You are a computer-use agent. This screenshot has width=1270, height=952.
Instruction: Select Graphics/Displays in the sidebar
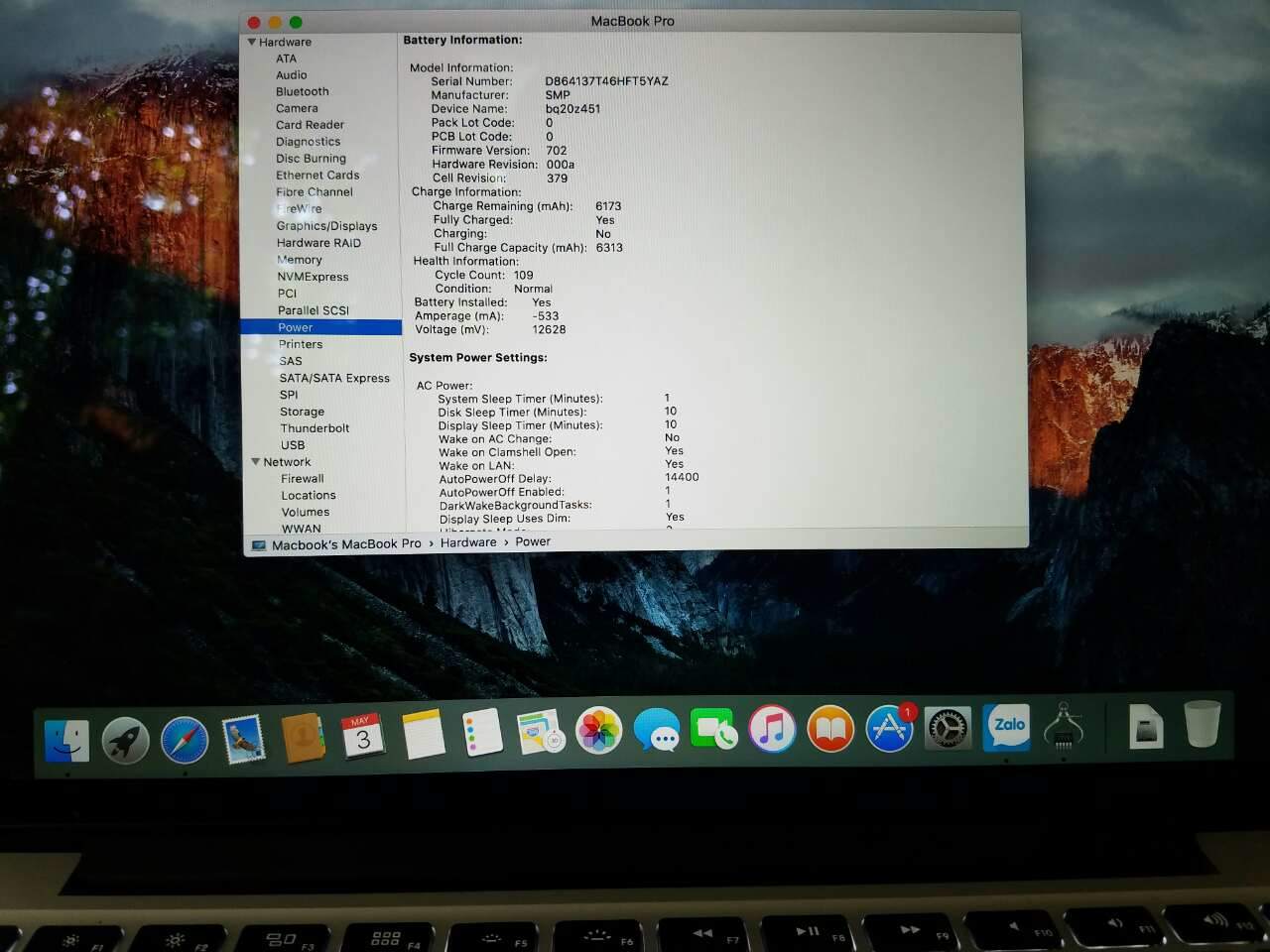point(326,226)
